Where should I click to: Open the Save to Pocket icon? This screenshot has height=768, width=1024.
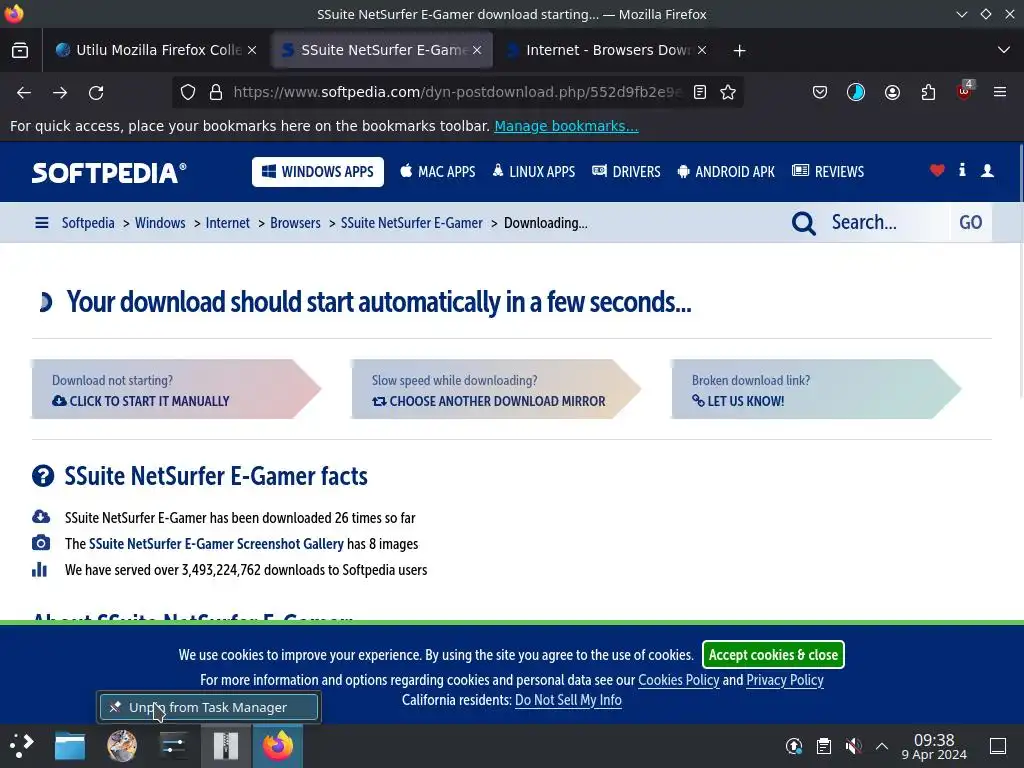pos(820,93)
